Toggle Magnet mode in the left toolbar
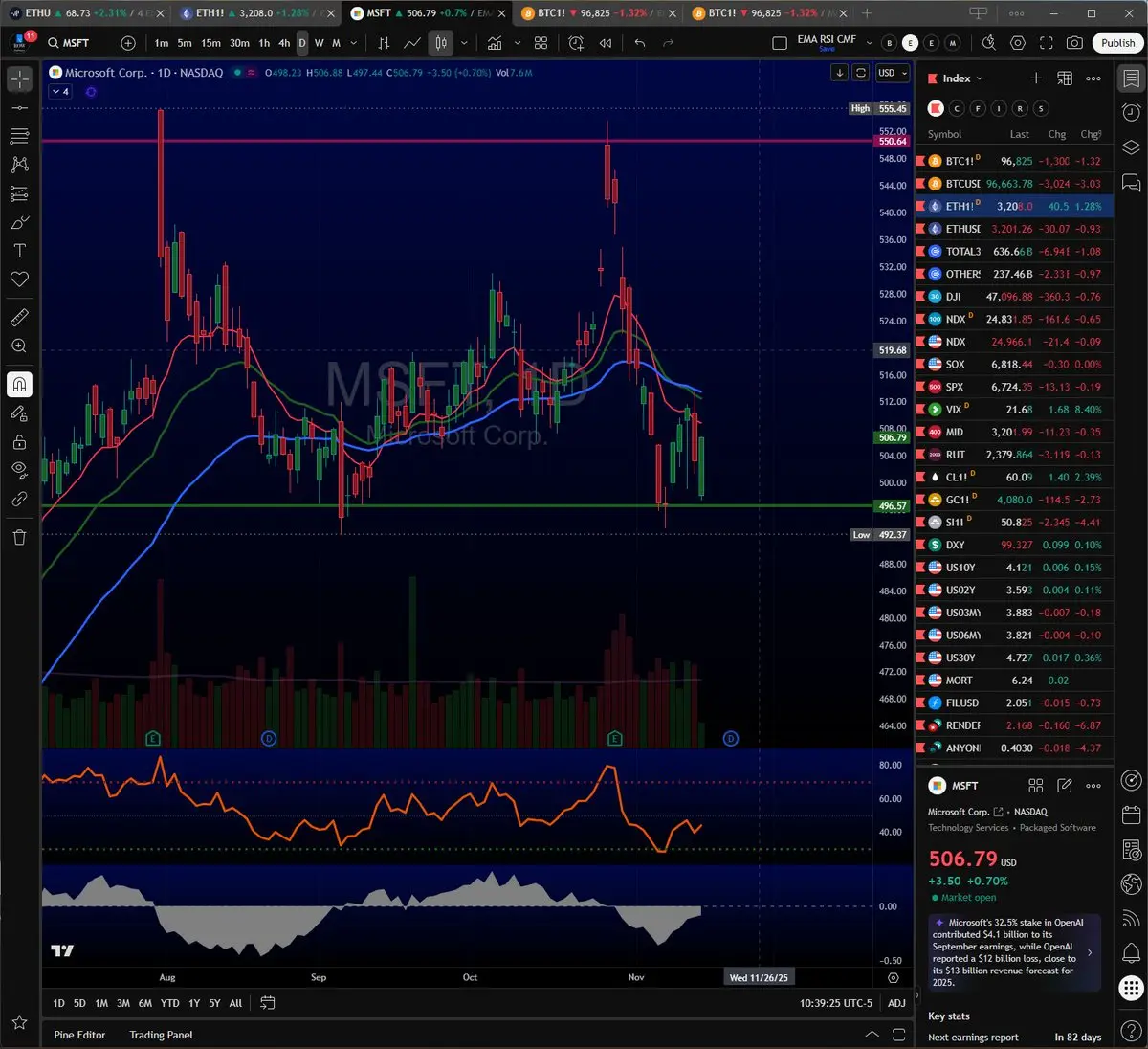The height and width of the screenshot is (1049, 1148). pos(19,384)
